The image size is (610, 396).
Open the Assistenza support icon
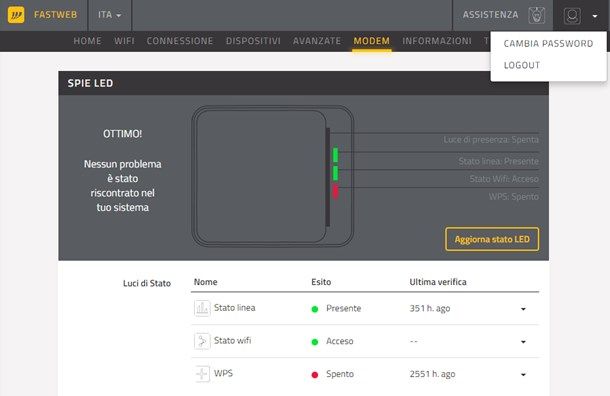pos(536,15)
